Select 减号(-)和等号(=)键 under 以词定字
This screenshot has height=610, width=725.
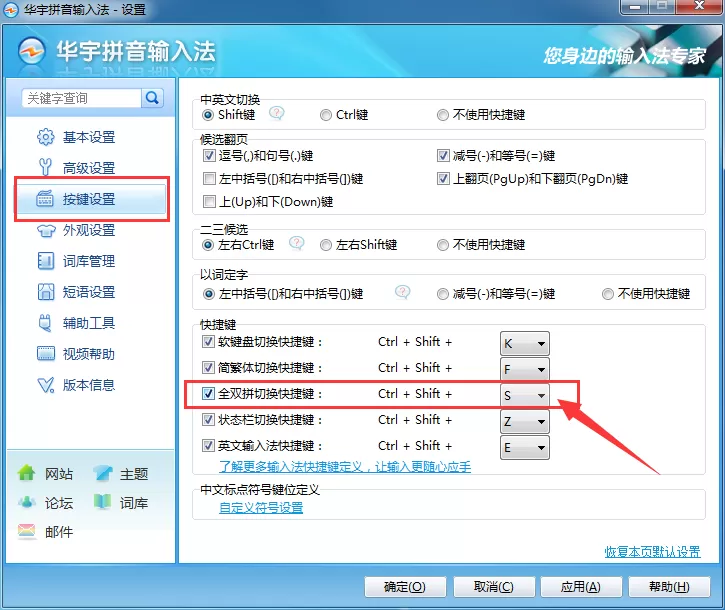pos(442,294)
